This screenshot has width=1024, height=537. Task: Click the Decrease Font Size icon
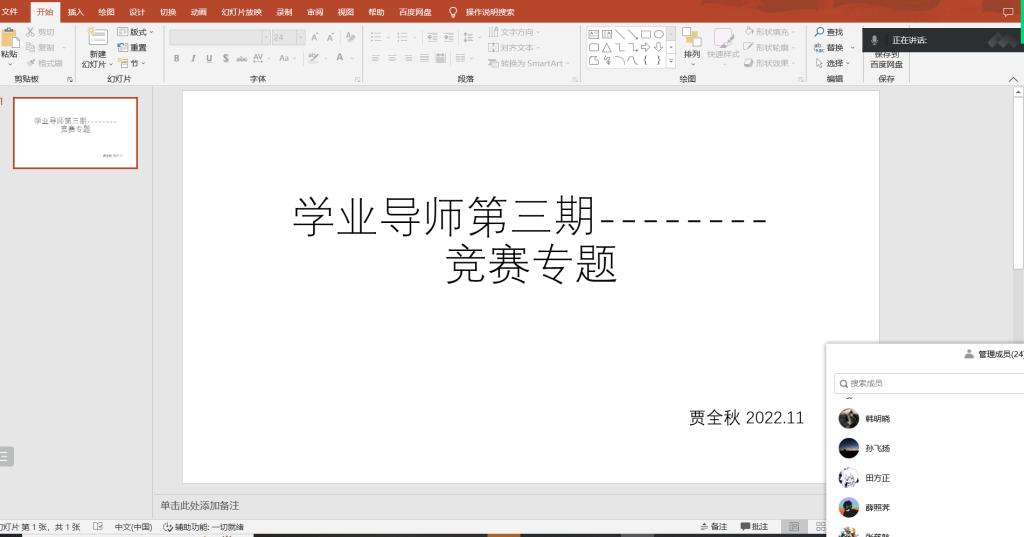click(x=330, y=37)
